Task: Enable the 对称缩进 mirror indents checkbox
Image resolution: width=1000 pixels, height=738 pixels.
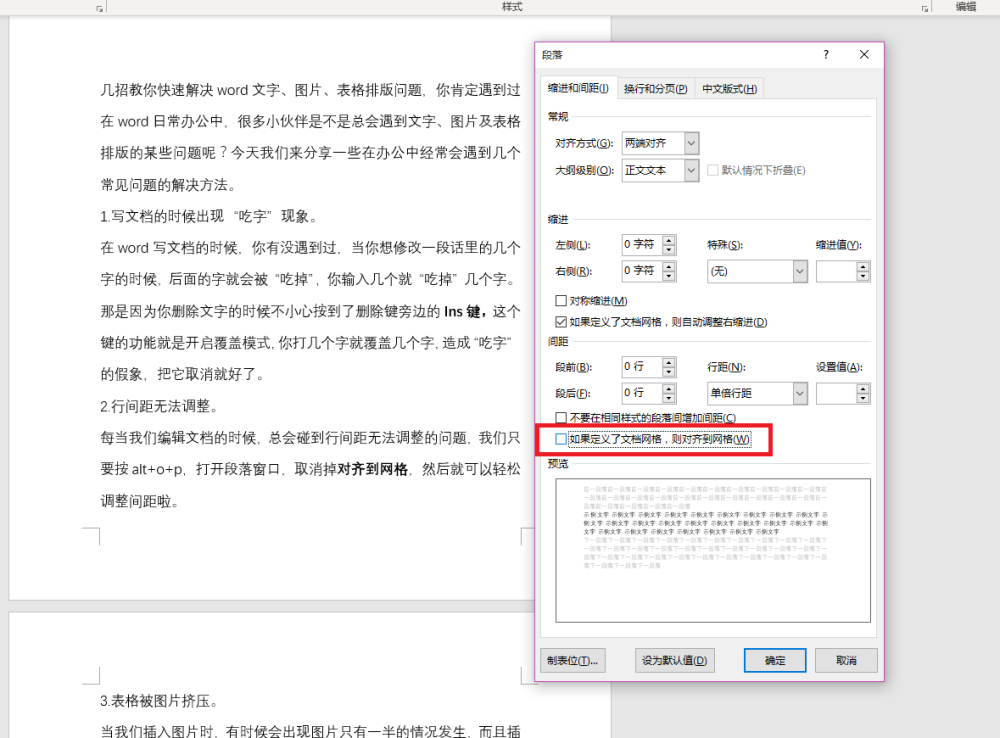Action: 561,300
